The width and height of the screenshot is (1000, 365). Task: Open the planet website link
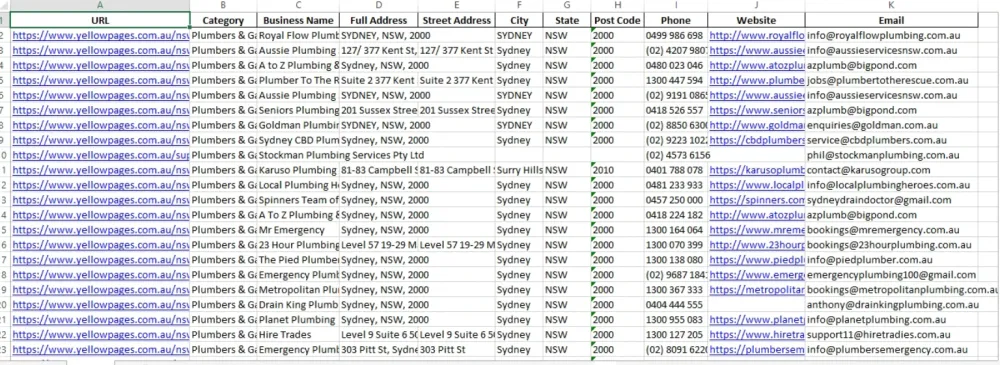[x=757, y=320]
